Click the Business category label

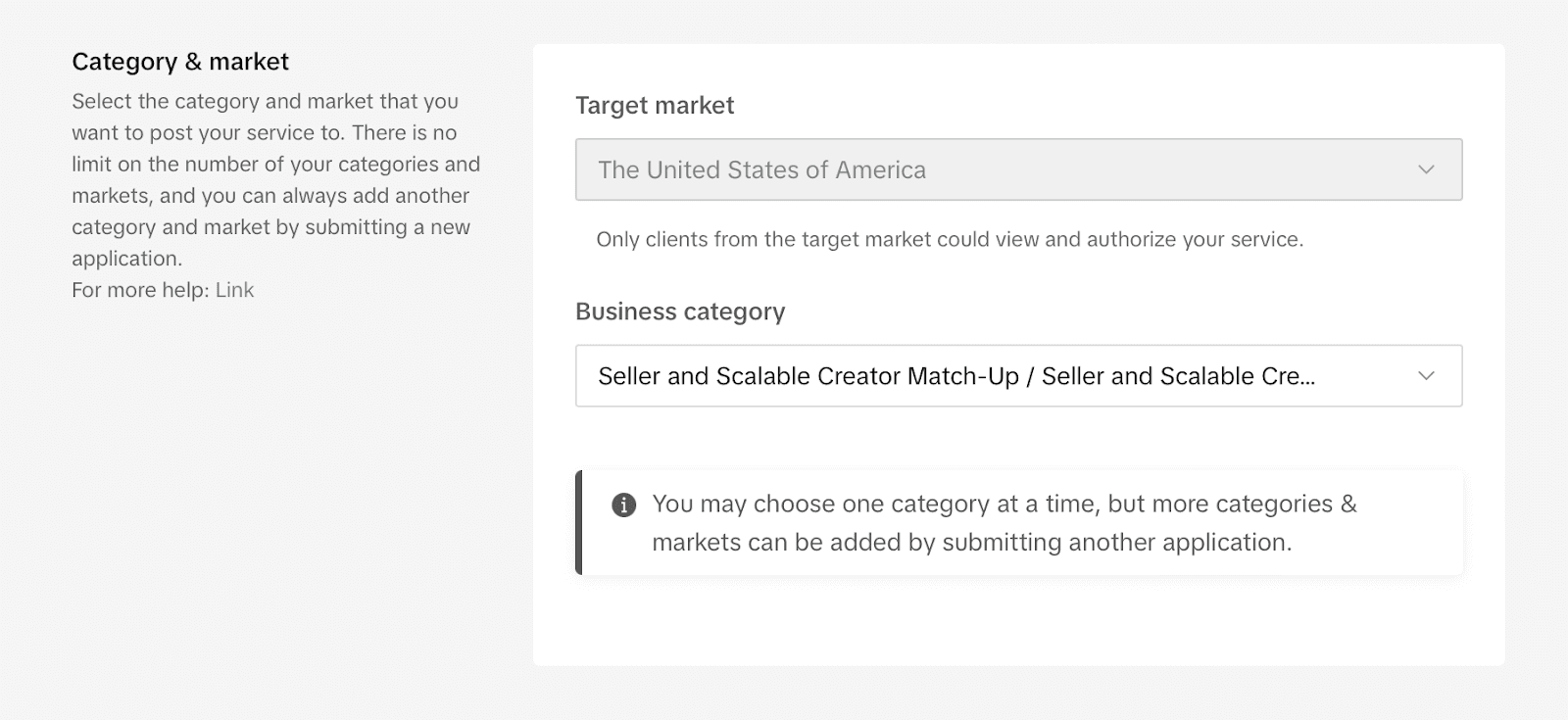pos(680,312)
